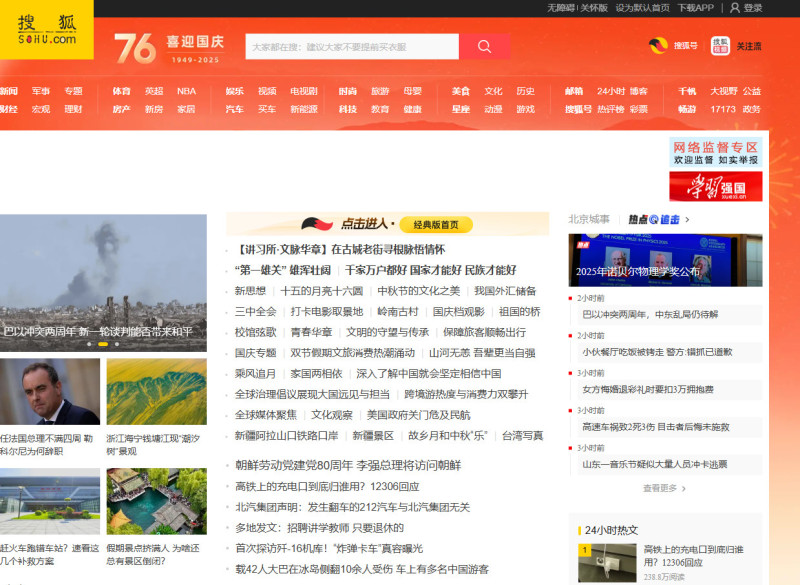Click the magnifier search button
The image size is (800, 585).
click(x=484, y=46)
